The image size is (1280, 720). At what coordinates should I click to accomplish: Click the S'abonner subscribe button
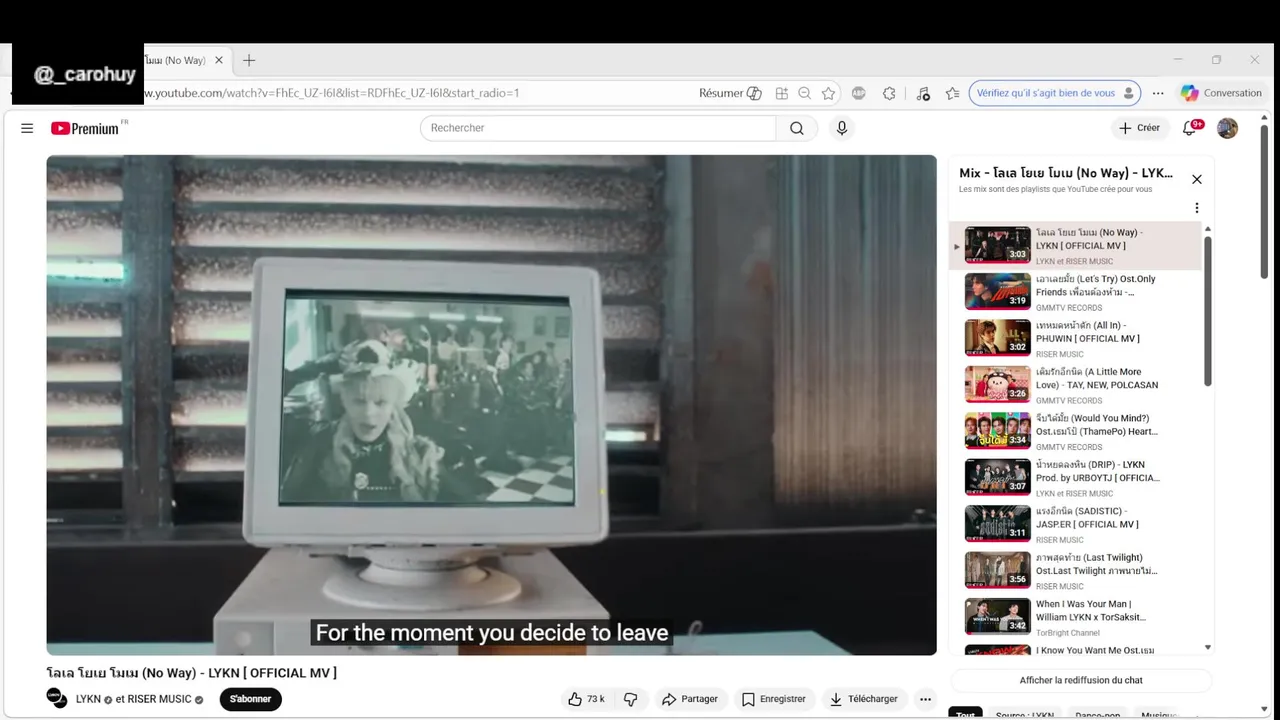(x=251, y=699)
